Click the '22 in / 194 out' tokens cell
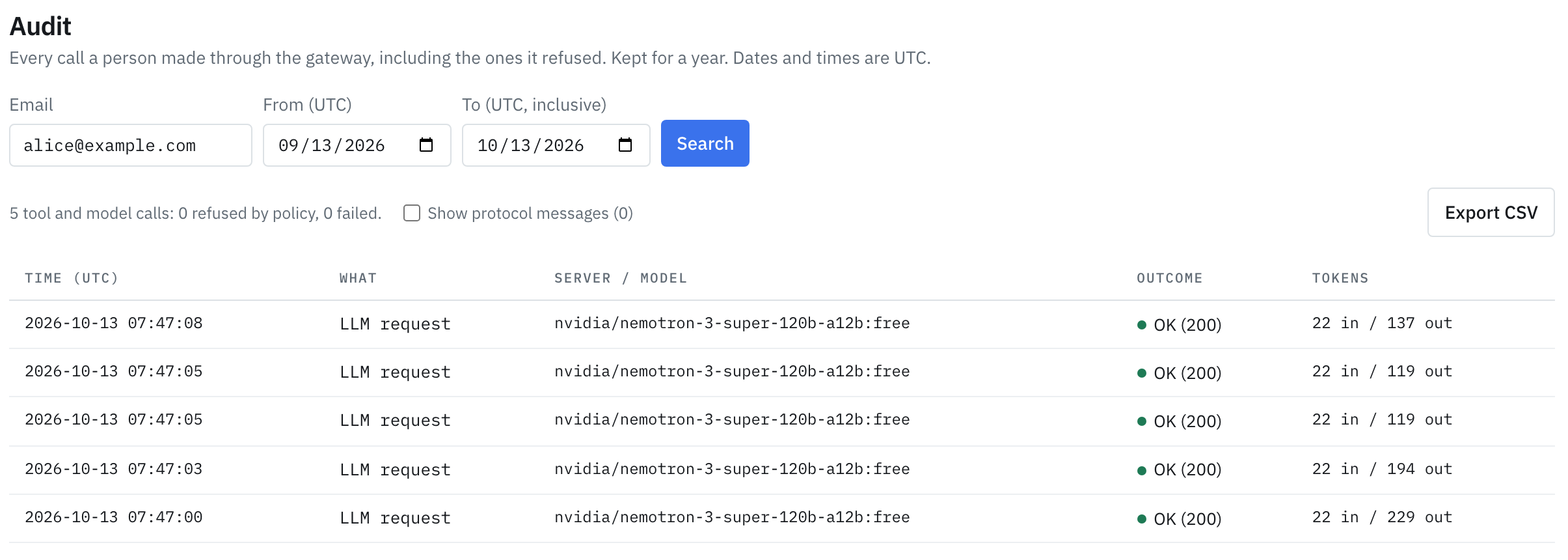The width and height of the screenshot is (1568, 560). click(1382, 469)
